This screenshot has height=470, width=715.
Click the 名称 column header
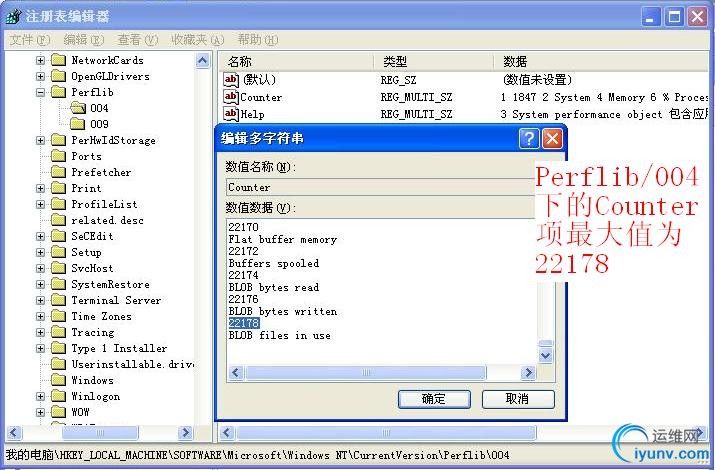click(x=295, y=62)
